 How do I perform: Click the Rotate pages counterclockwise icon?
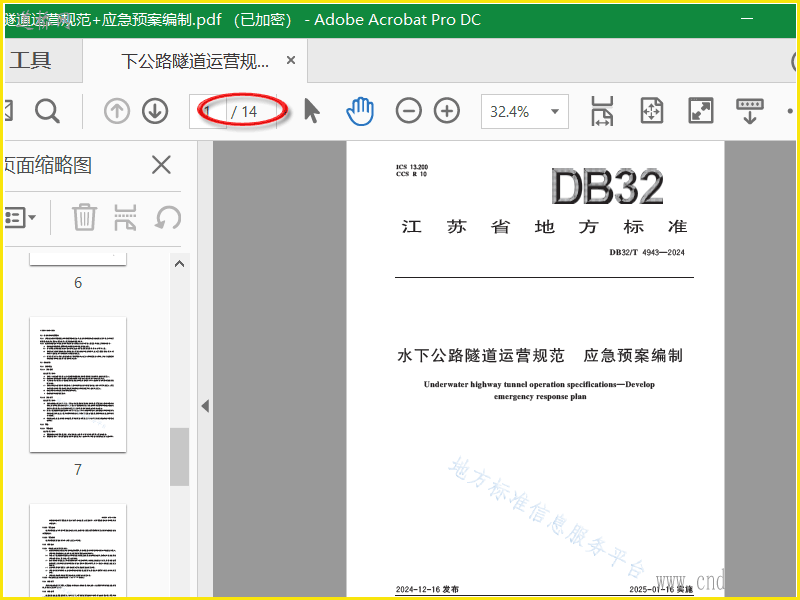(168, 218)
